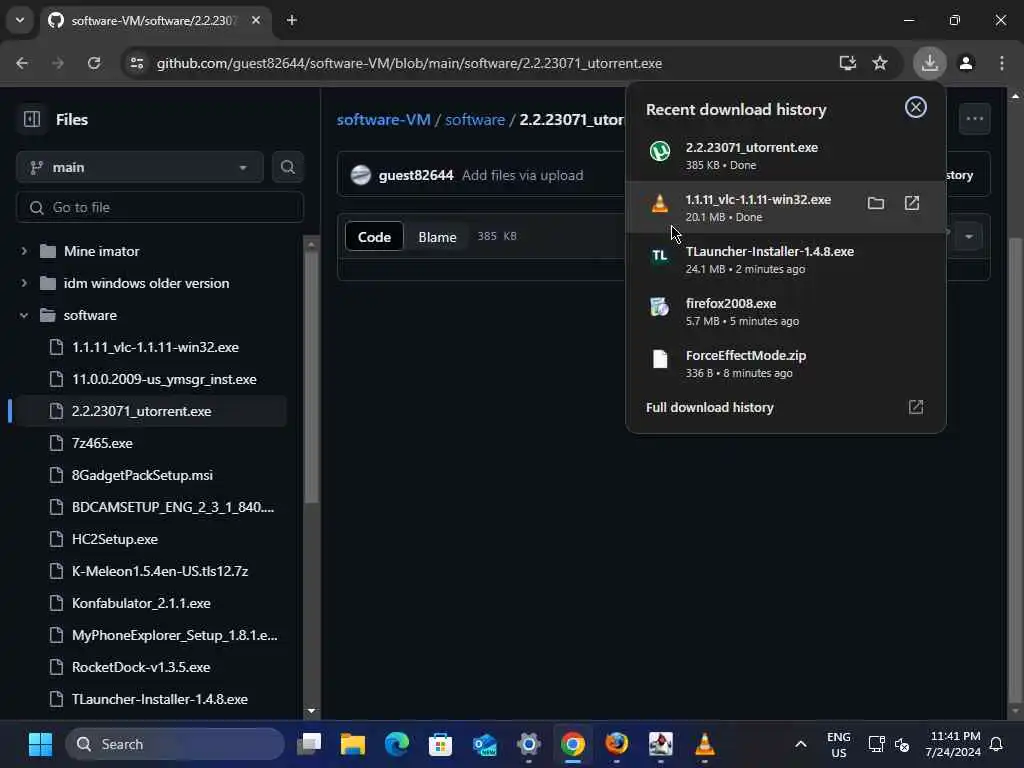
Task: Select firefox2008.exe in download history
Action: [786, 312]
